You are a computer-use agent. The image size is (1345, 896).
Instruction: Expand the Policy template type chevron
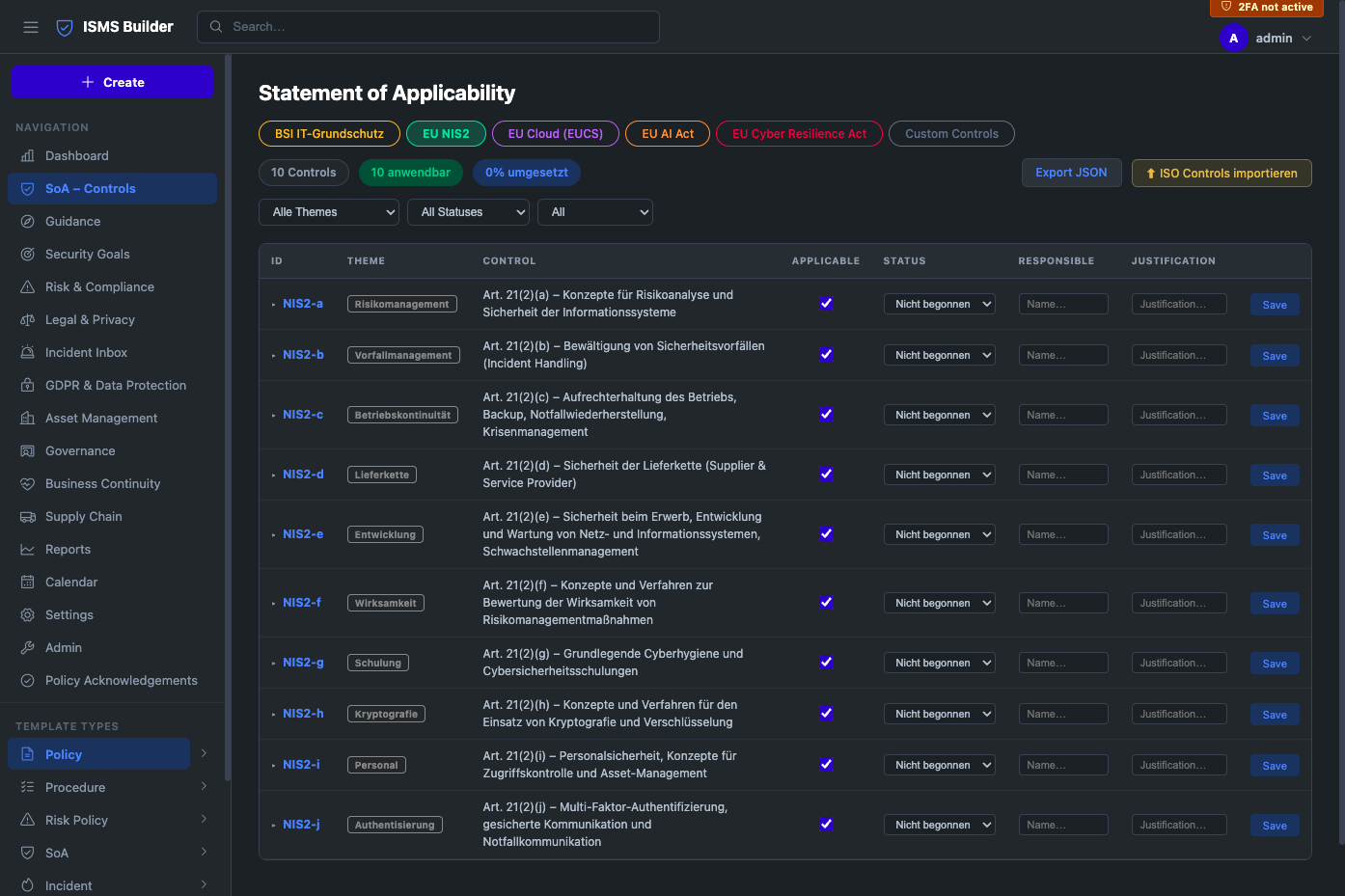coord(204,754)
